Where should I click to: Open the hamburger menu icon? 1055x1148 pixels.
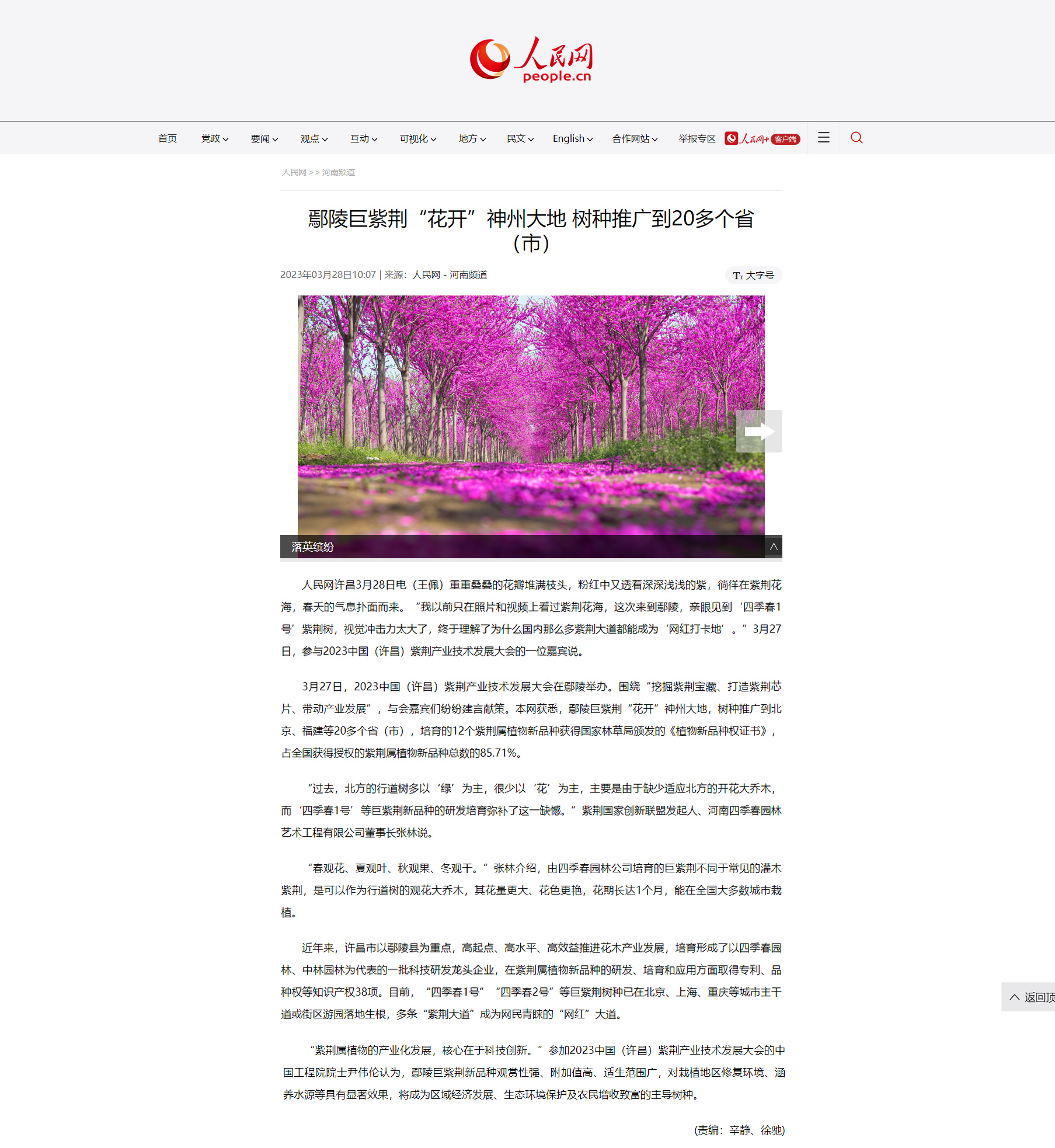tap(823, 138)
